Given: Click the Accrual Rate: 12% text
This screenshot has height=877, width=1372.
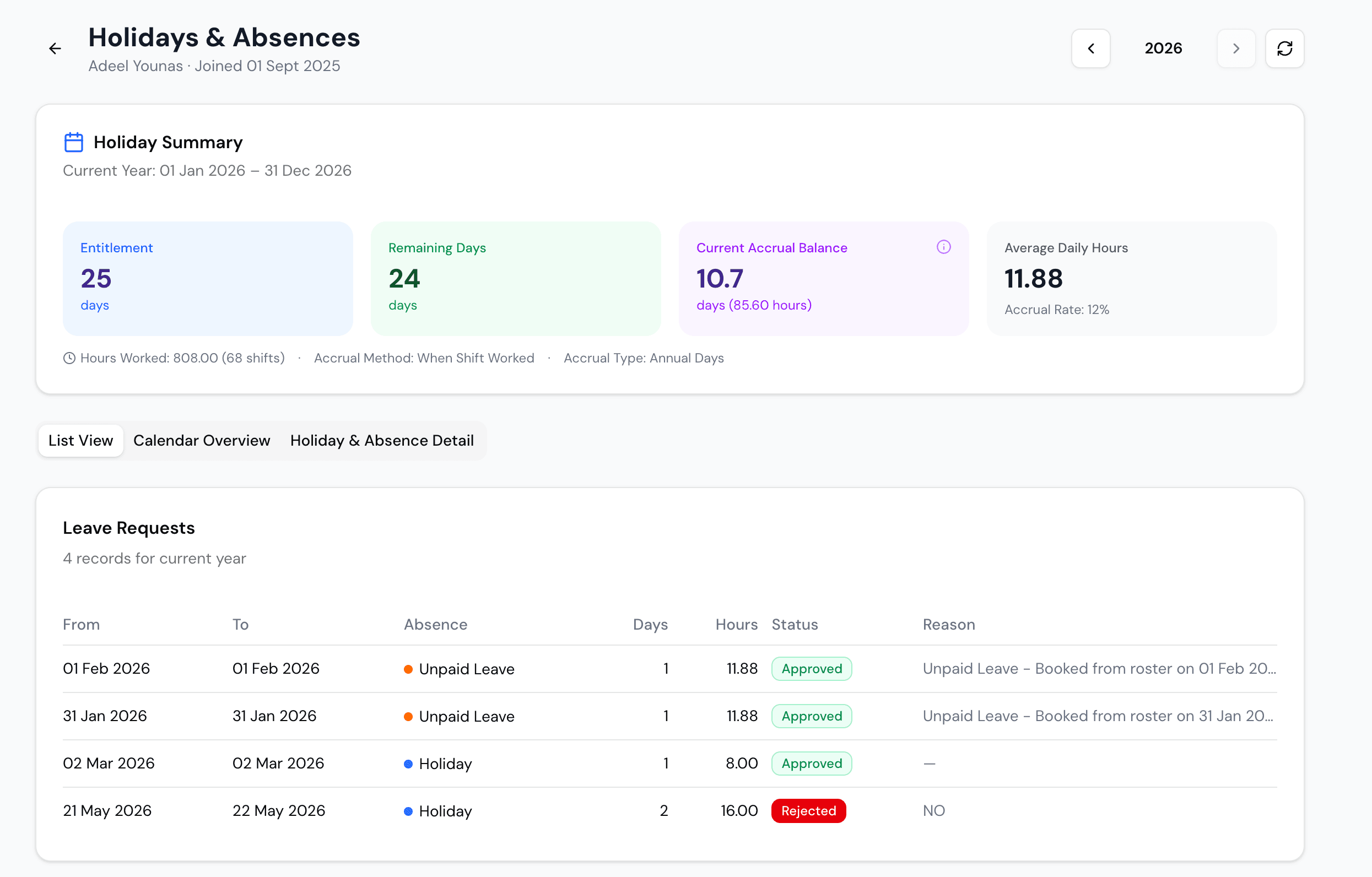Looking at the screenshot, I should pos(1056,310).
